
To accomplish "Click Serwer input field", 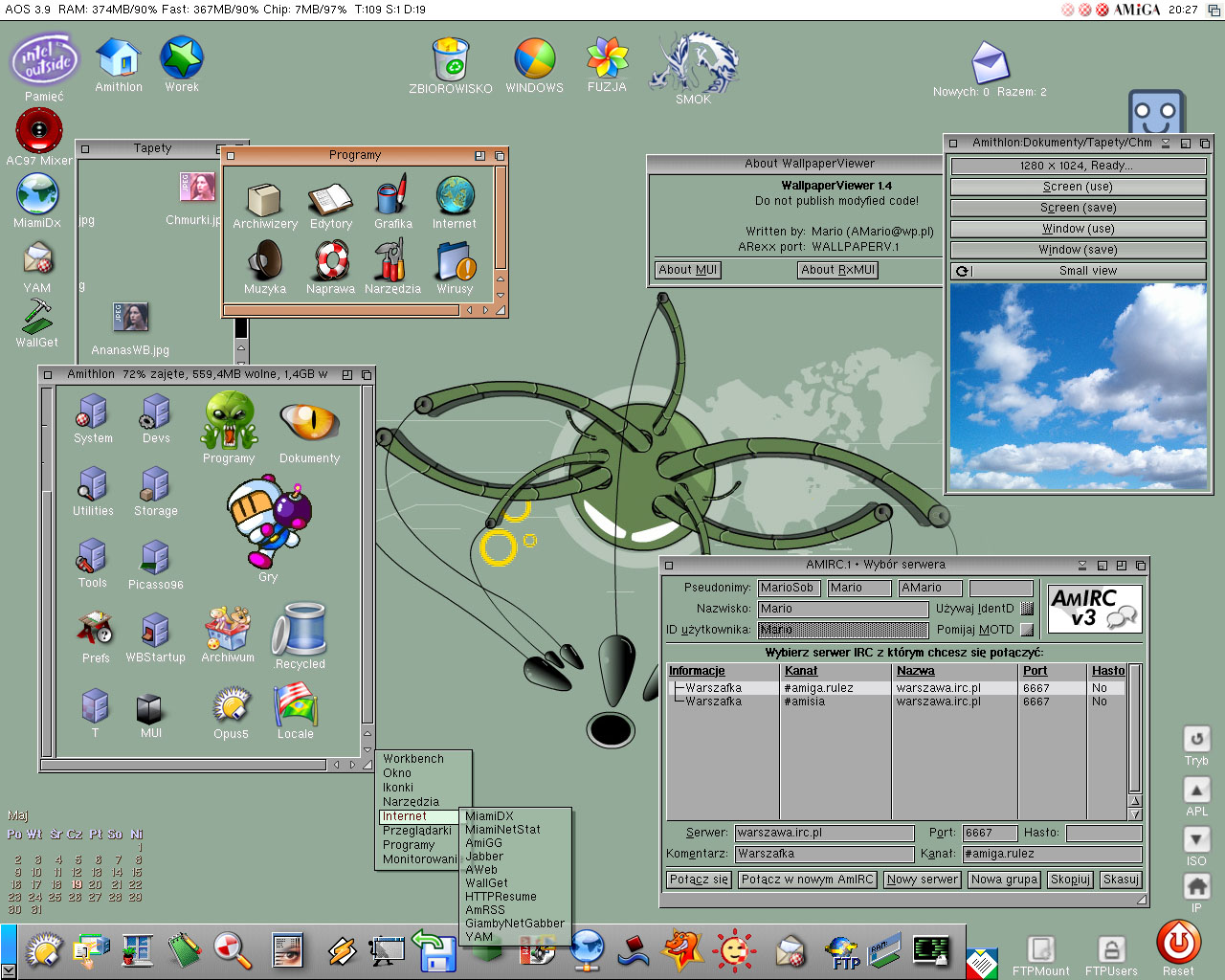I will point(824,833).
